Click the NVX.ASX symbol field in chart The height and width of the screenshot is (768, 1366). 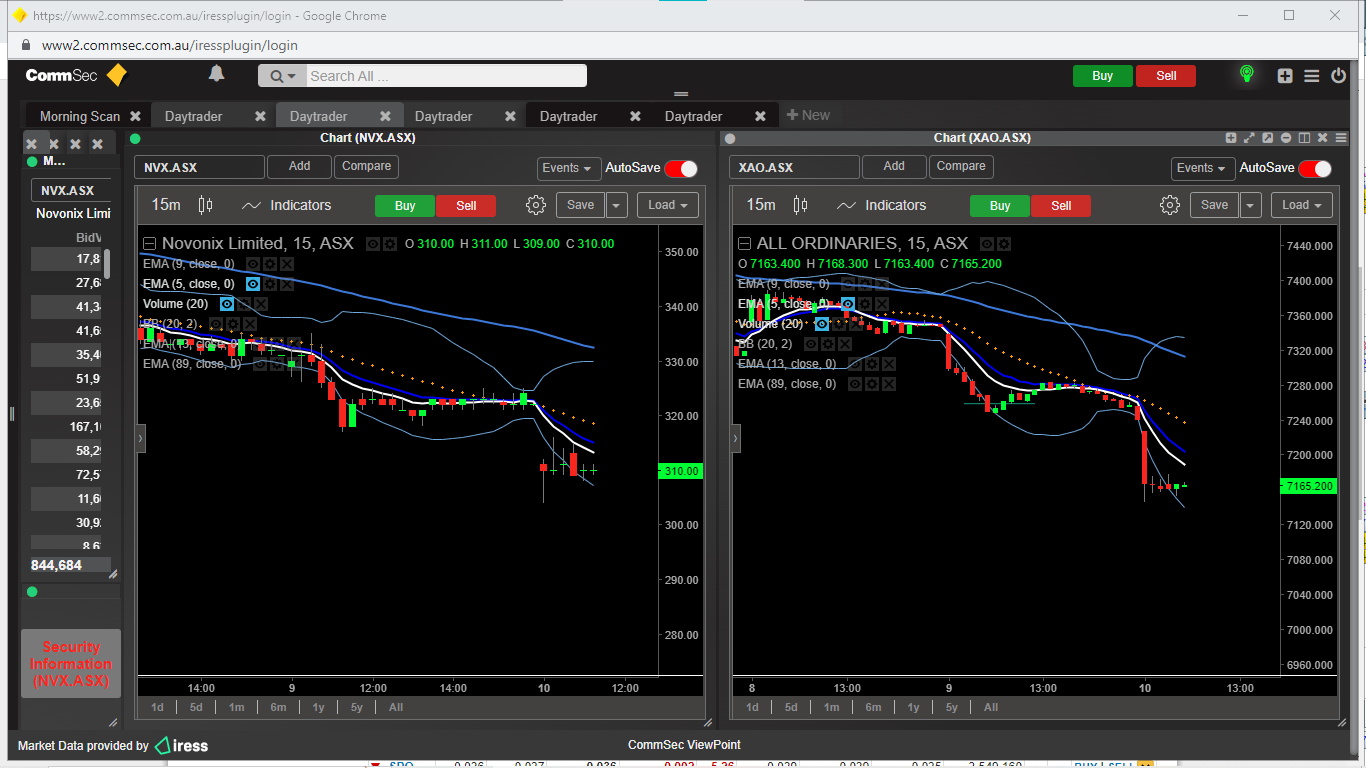pyautogui.click(x=199, y=168)
